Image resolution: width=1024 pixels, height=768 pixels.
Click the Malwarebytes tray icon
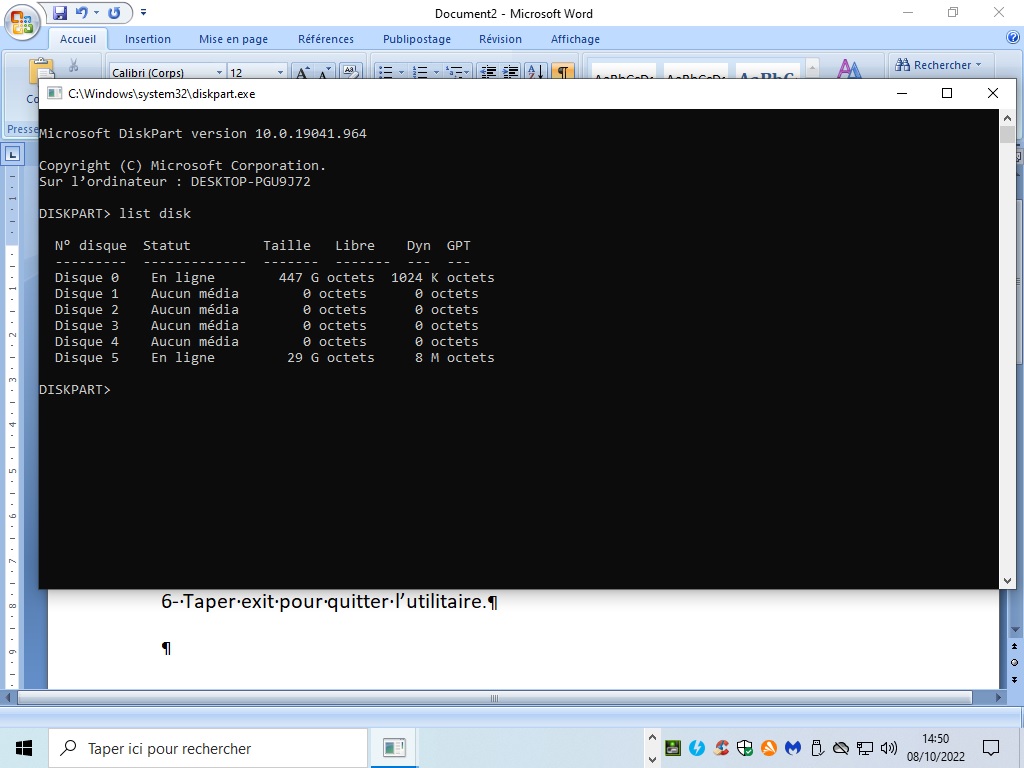(793, 748)
